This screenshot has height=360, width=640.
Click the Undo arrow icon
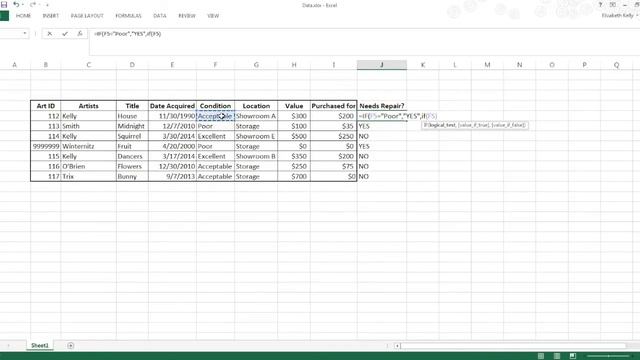coord(16,4)
